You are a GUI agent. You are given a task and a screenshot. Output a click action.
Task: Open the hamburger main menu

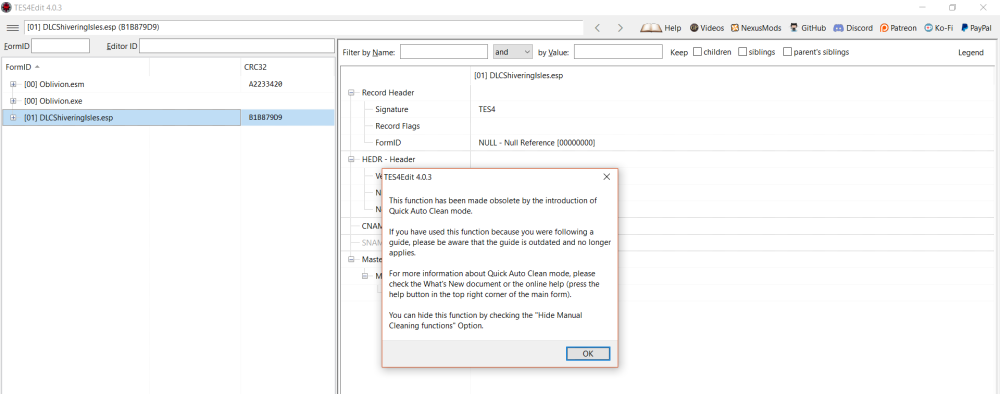(12, 28)
